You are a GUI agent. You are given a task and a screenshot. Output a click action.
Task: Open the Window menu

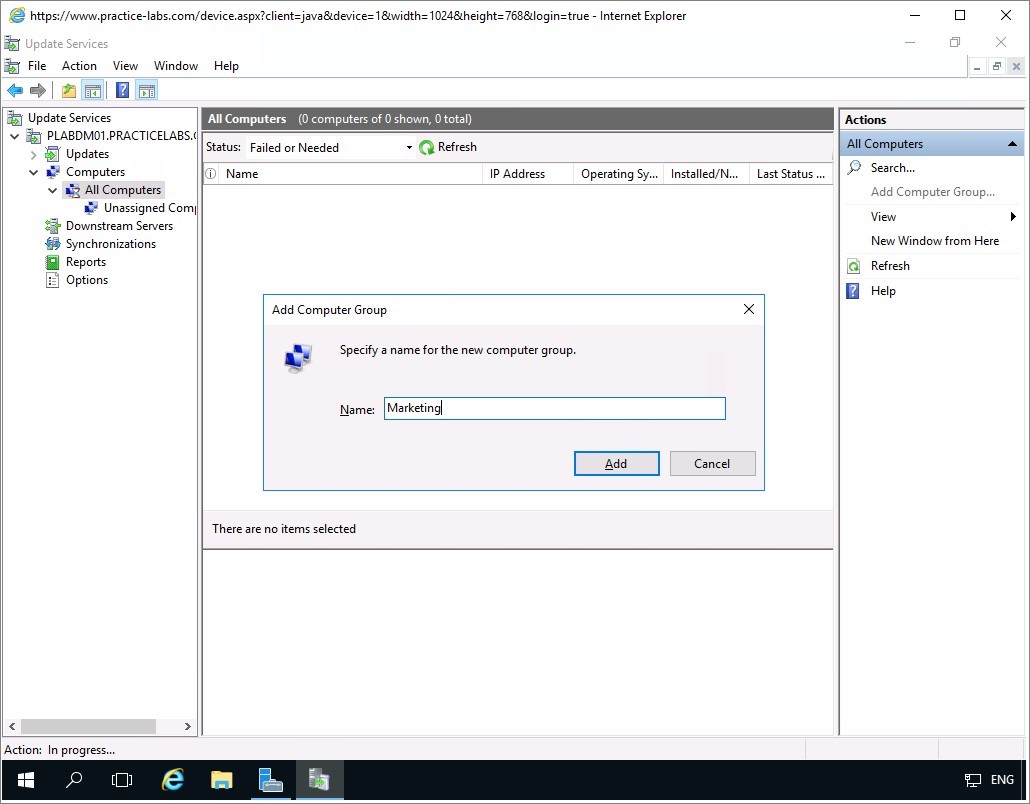(x=175, y=66)
